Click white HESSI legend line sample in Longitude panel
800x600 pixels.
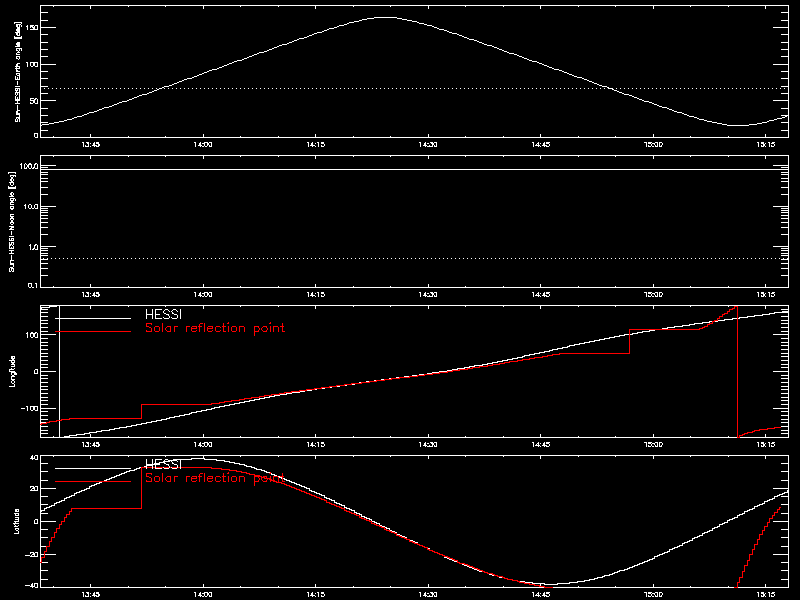(93, 318)
